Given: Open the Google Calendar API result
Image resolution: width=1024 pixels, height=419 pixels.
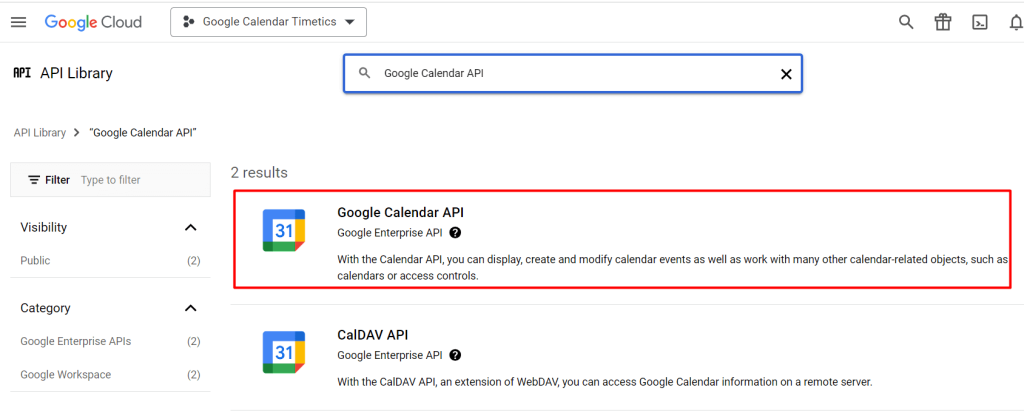Looking at the screenshot, I should click(x=401, y=212).
